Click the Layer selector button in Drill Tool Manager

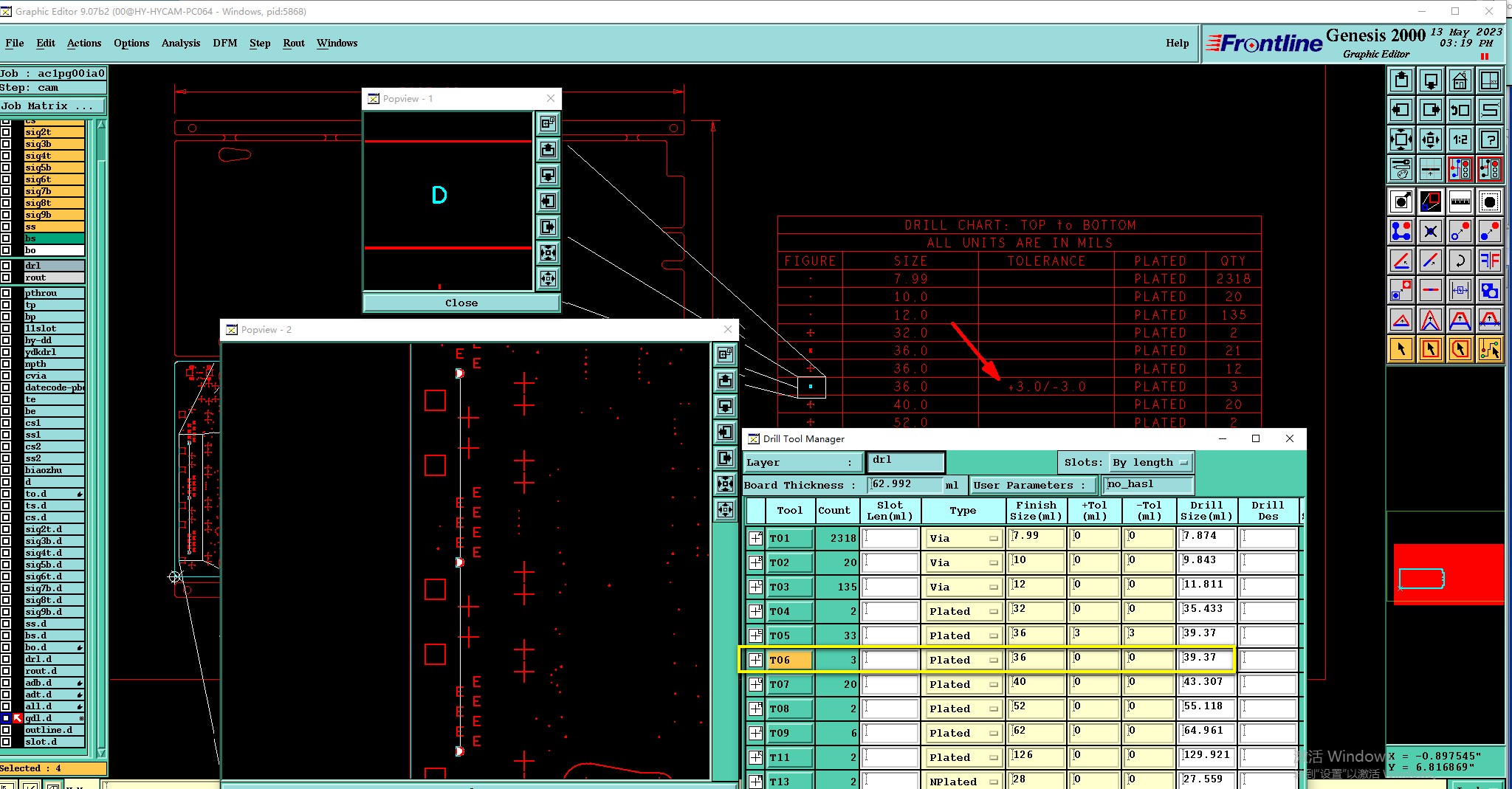point(803,463)
